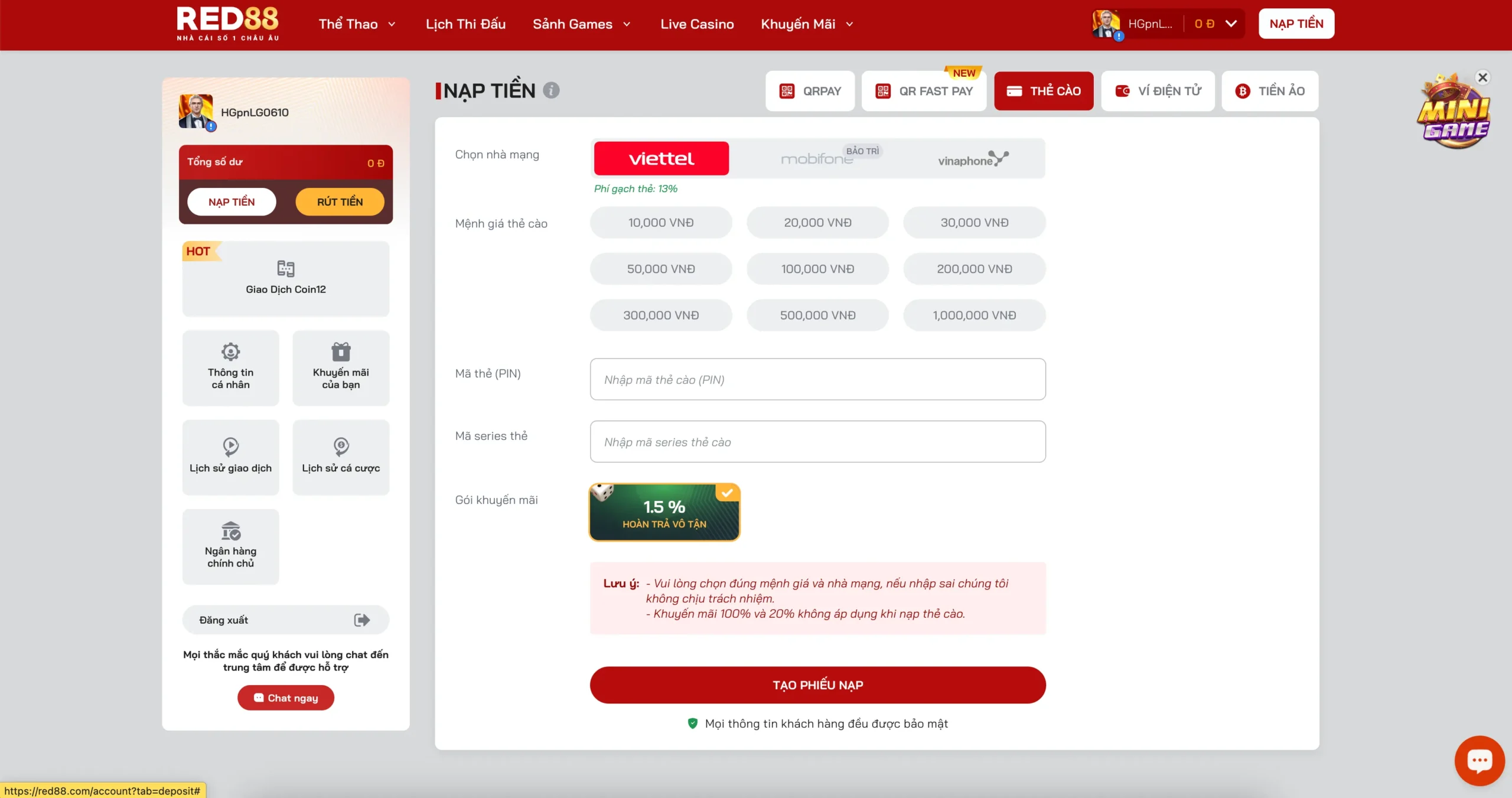Select 1,000,000 VNĐ card value
This screenshot has width=1512, height=798.
click(975, 315)
